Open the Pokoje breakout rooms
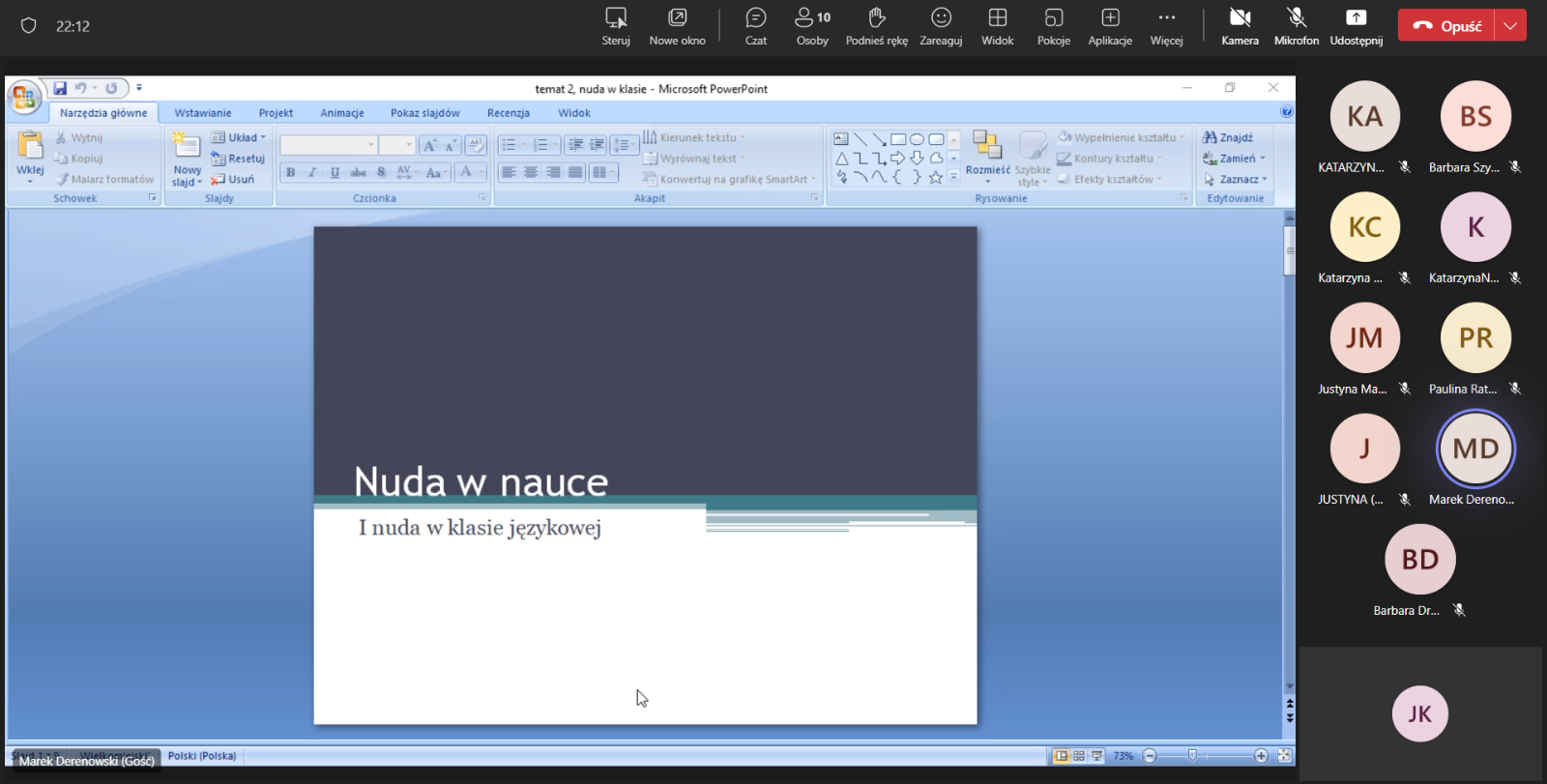 click(x=1053, y=26)
